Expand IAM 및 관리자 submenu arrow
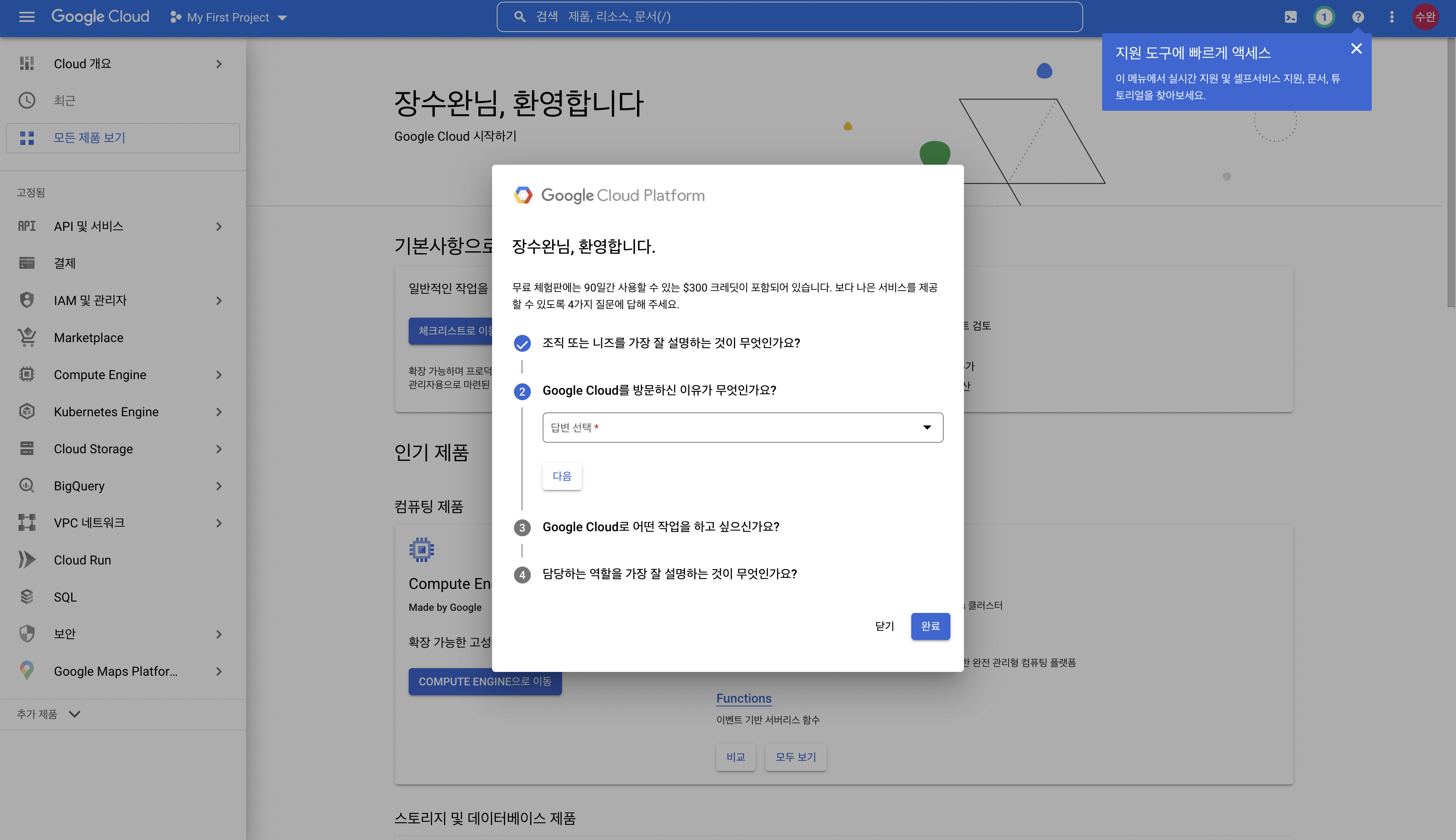The width and height of the screenshot is (1456, 840). [219, 300]
